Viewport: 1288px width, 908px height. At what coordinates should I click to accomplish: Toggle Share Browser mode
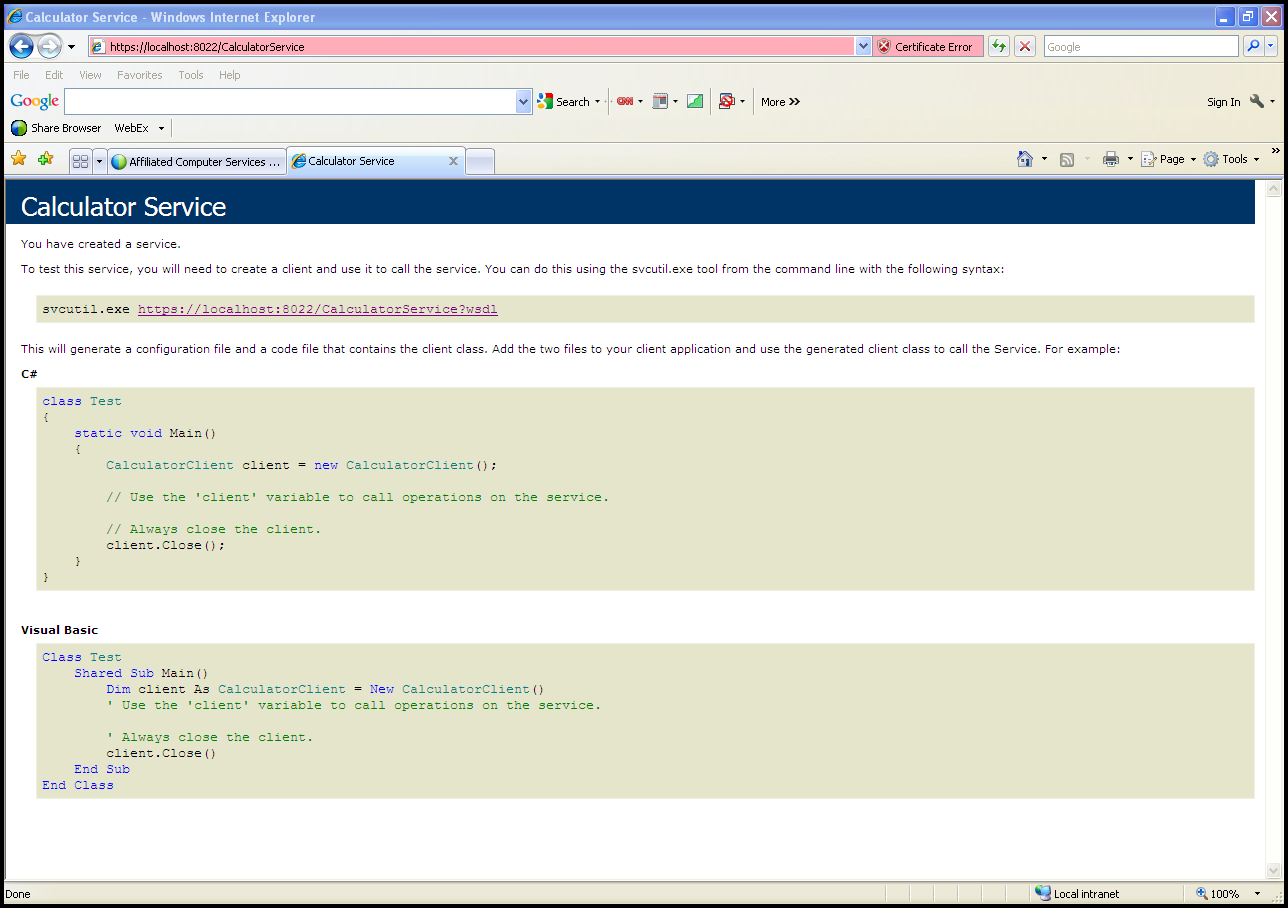coord(56,127)
